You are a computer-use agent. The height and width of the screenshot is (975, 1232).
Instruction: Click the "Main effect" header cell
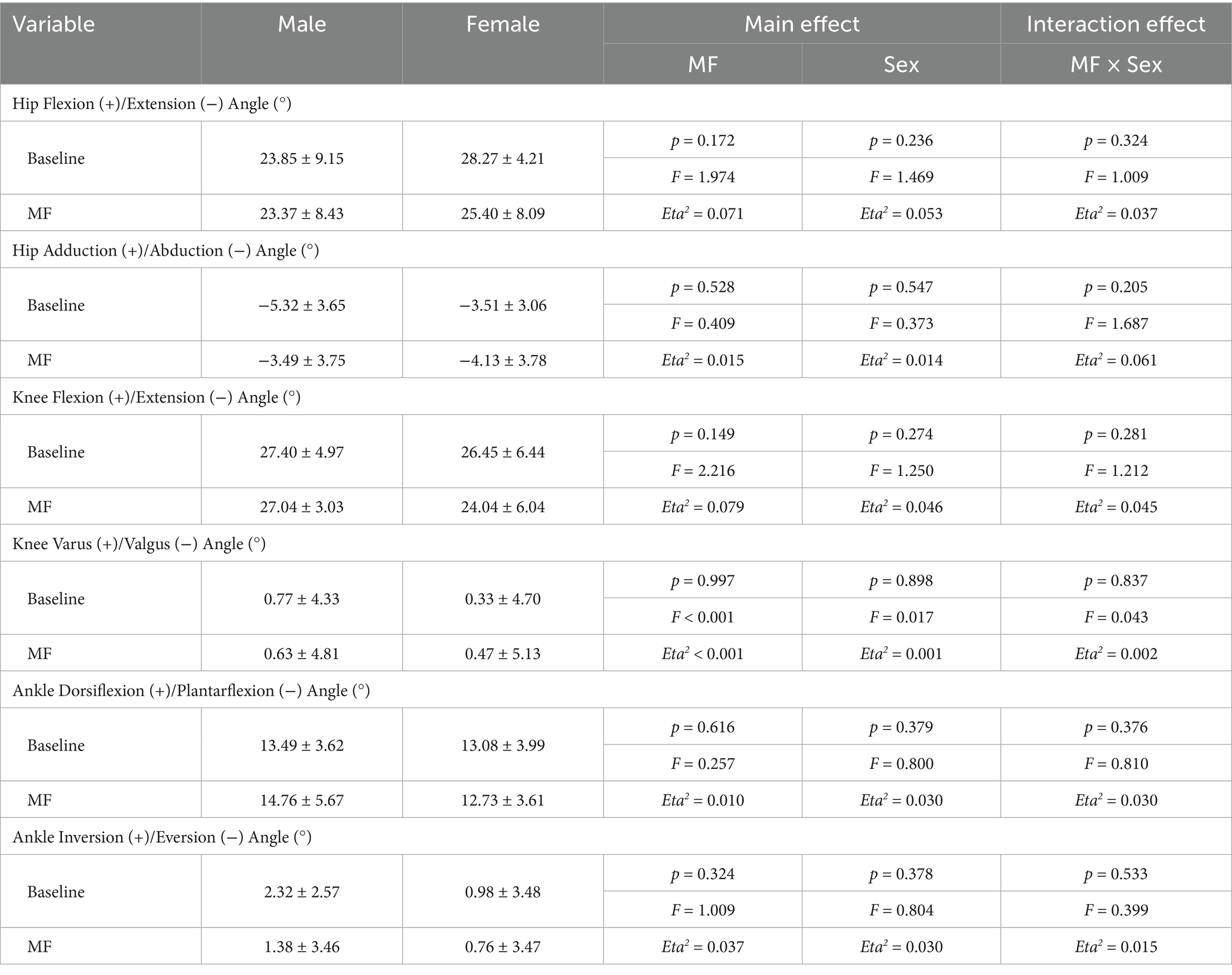(x=801, y=24)
